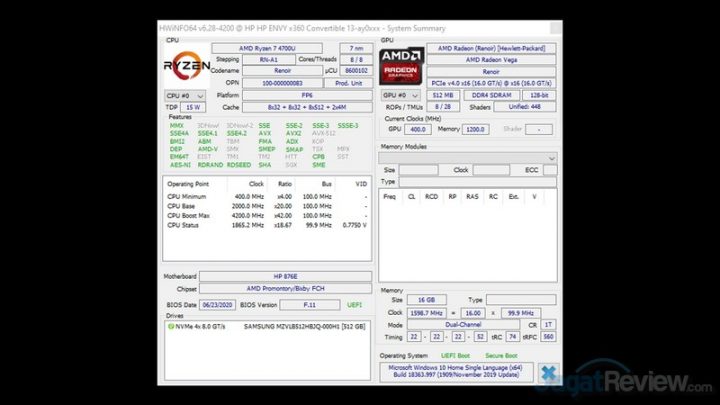The height and width of the screenshot is (405, 720).
Task: Click the ROPs / TMUs 8 / 28 field
Action: 443,107
